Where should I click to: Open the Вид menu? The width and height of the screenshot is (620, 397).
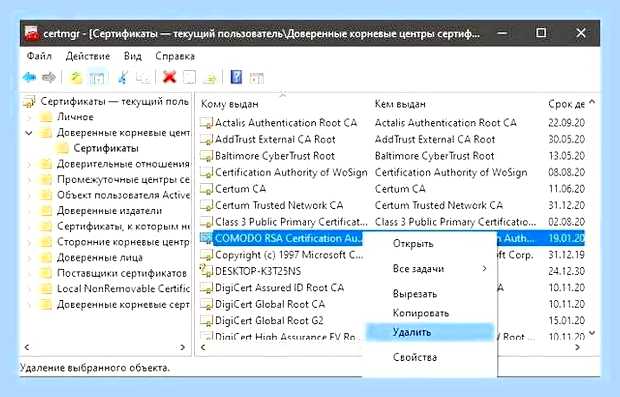click(132, 56)
